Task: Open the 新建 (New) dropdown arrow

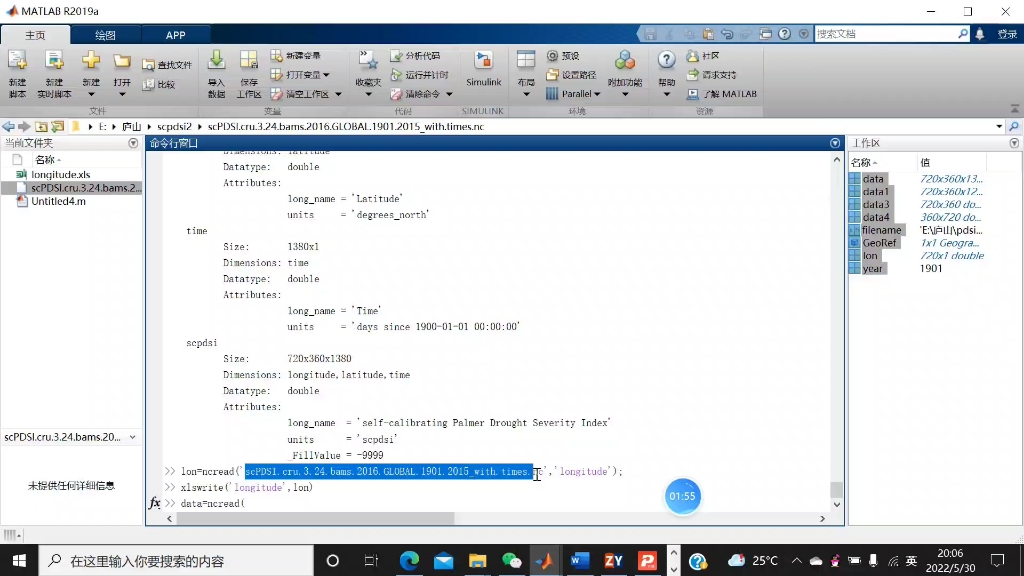Action: [91, 95]
